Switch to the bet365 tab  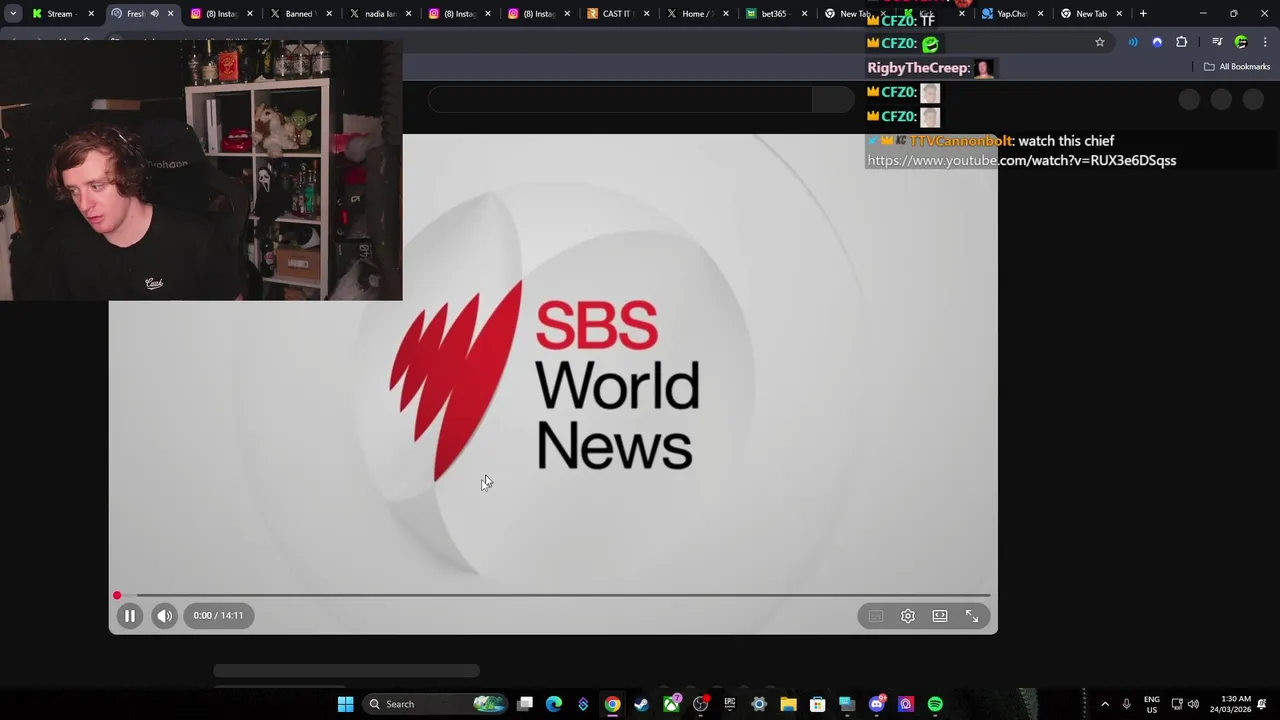pyautogui.click(x=775, y=14)
